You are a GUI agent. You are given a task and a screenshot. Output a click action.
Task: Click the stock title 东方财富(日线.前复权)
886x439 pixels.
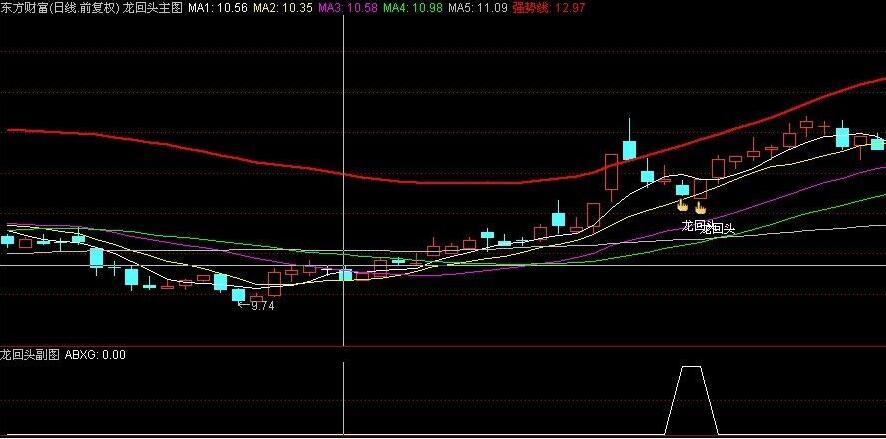60,7
